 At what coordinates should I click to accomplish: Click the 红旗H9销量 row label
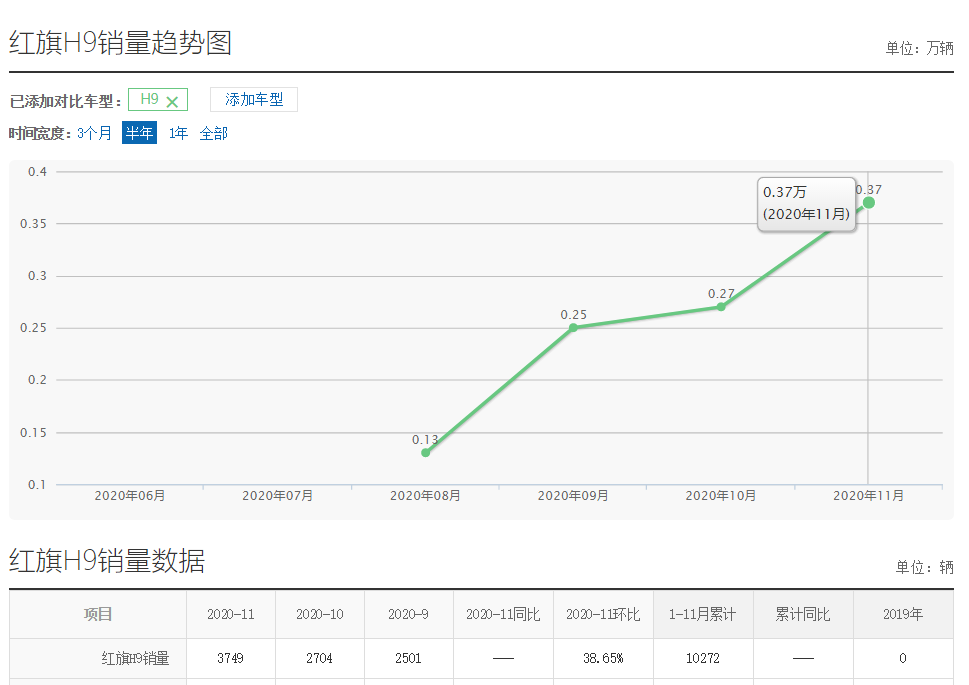click(135, 658)
